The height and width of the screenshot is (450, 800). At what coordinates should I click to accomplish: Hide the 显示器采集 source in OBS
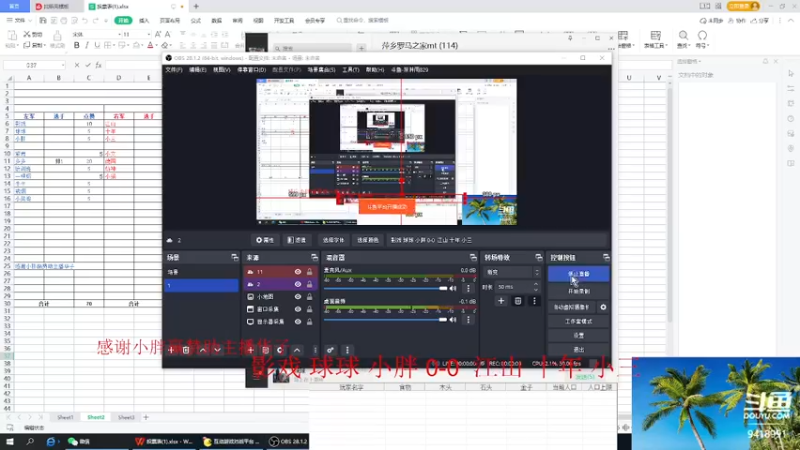pyautogui.click(x=298, y=322)
